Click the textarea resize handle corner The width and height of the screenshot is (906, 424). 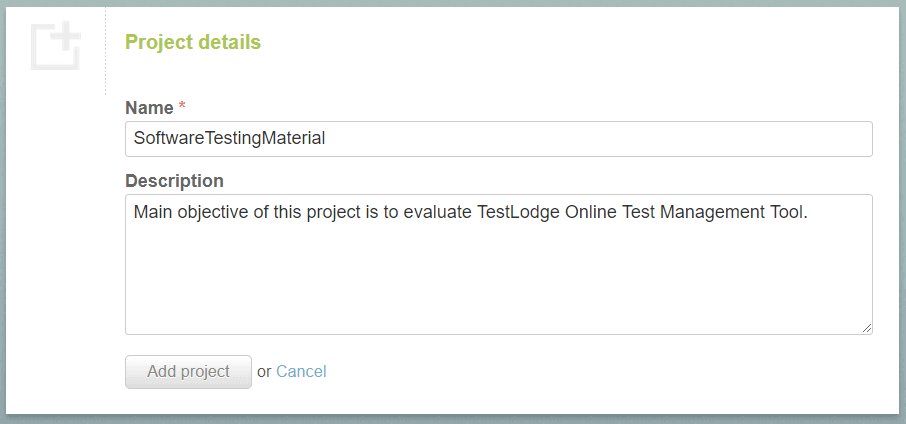coord(867,328)
